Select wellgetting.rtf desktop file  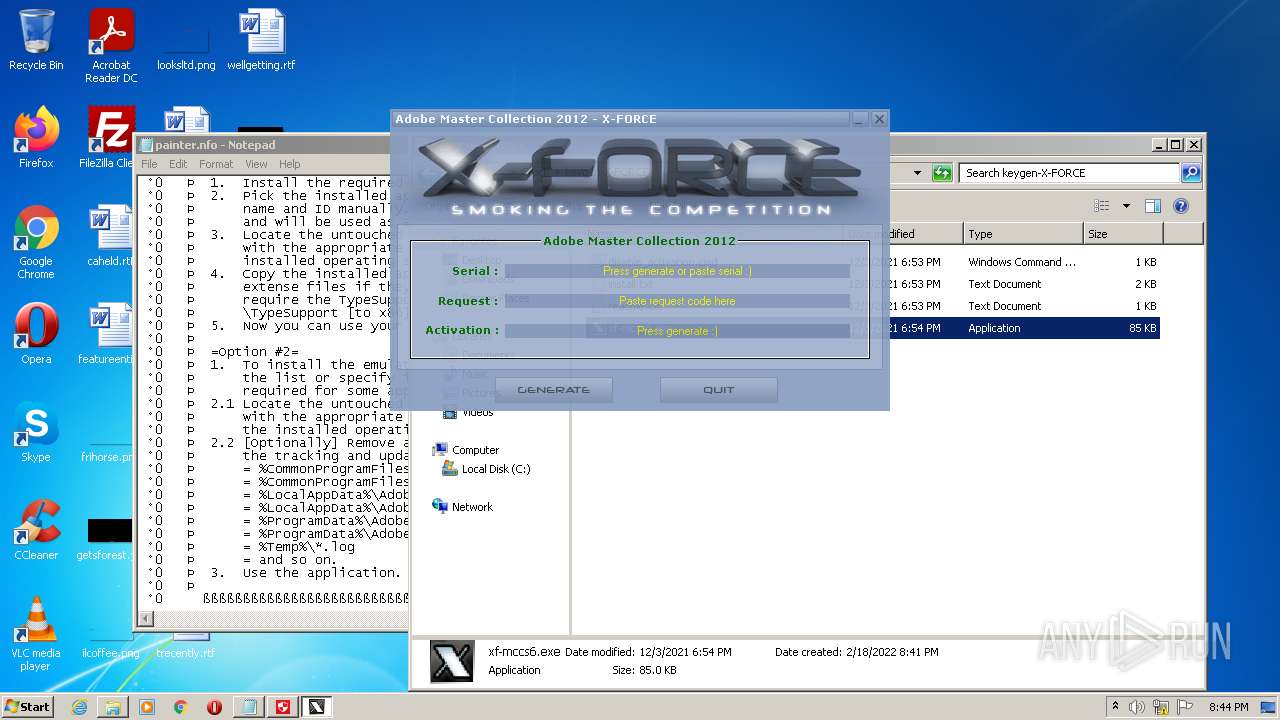pyautogui.click(x=261, y=40)
